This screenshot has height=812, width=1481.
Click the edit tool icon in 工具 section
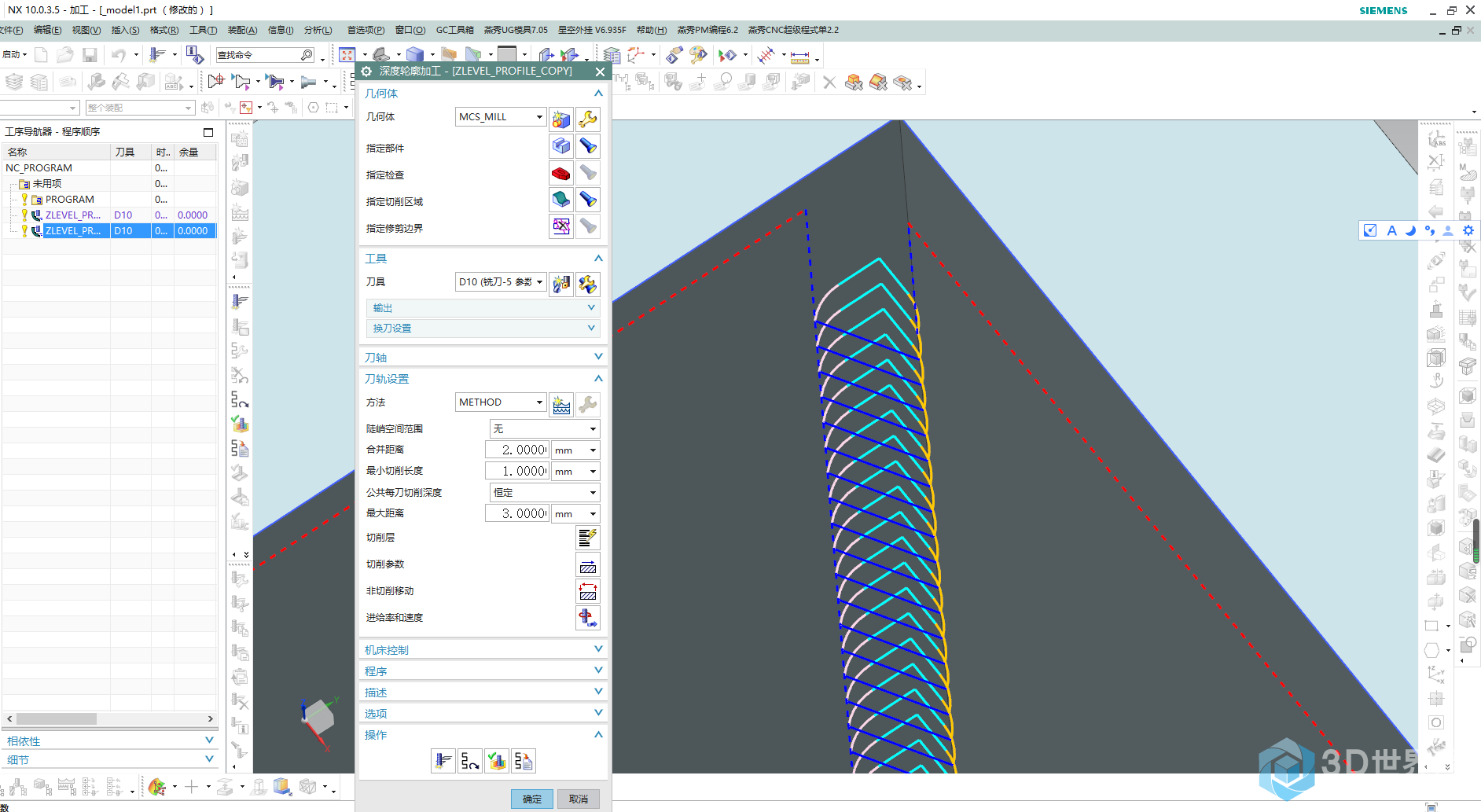click(588, 284)
